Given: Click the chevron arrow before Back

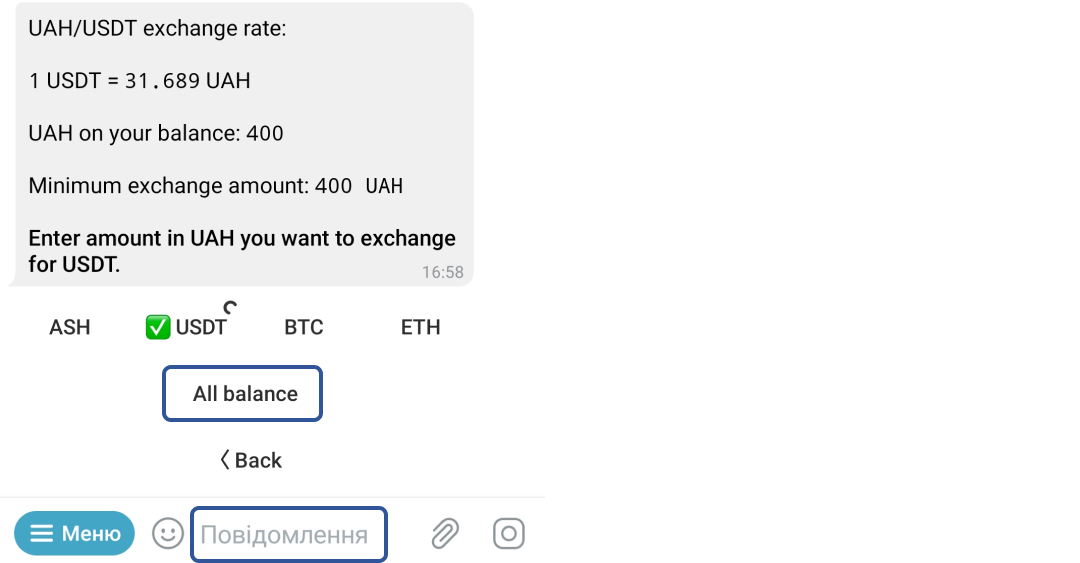Looking at the screenshot, I should pyautogui.click(x=225, y=460).
